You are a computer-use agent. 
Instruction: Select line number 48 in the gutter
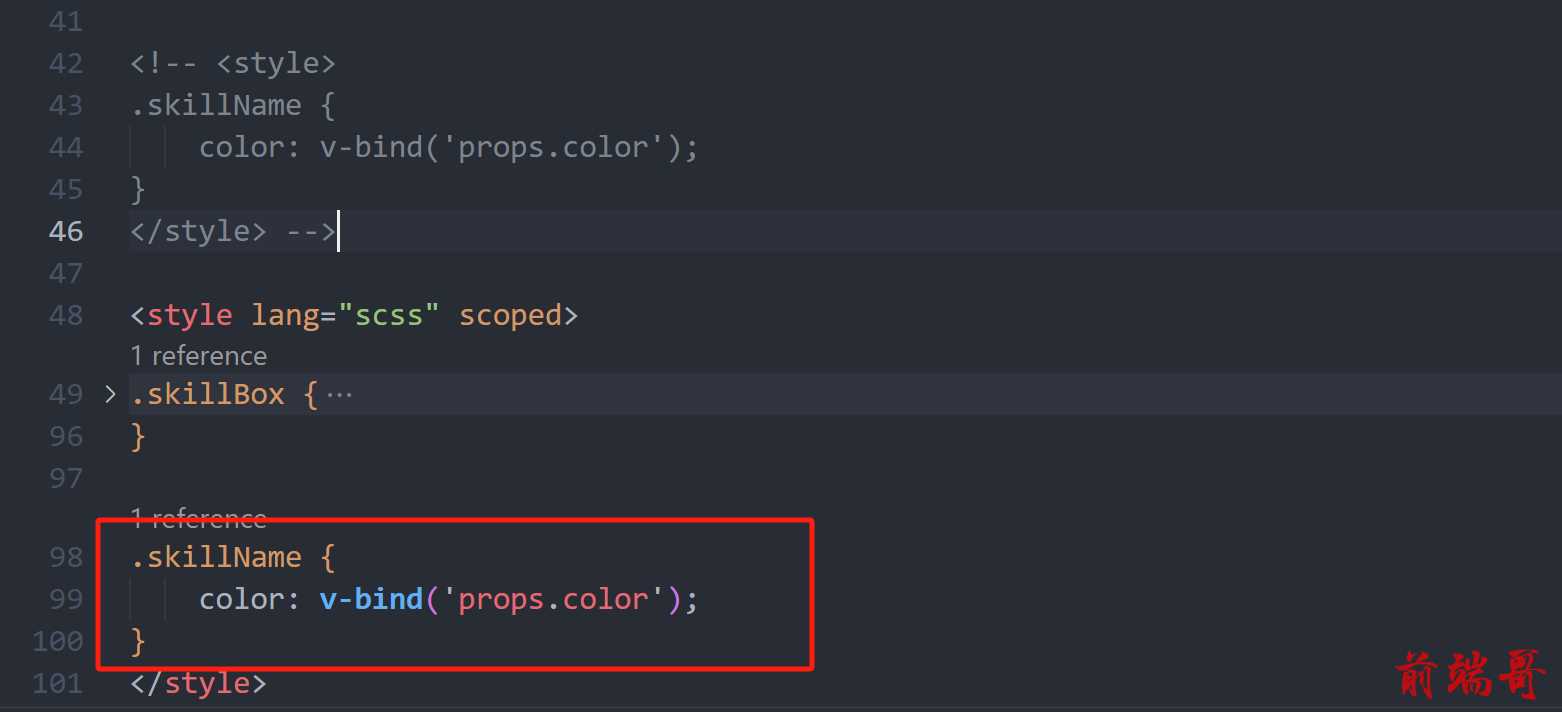click(x=66, y=315)
